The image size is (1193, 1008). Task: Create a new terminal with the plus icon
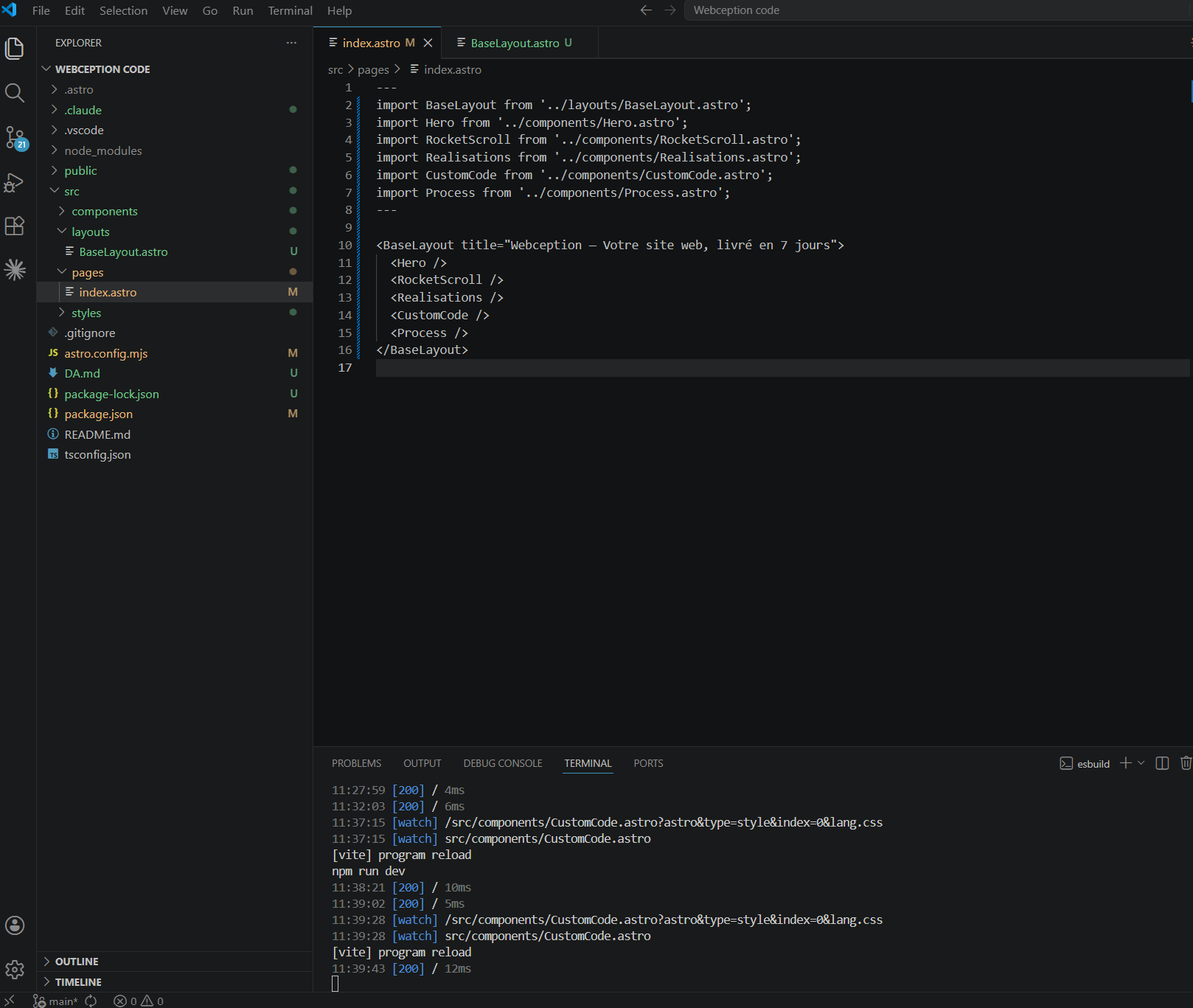pos(1125,763)
